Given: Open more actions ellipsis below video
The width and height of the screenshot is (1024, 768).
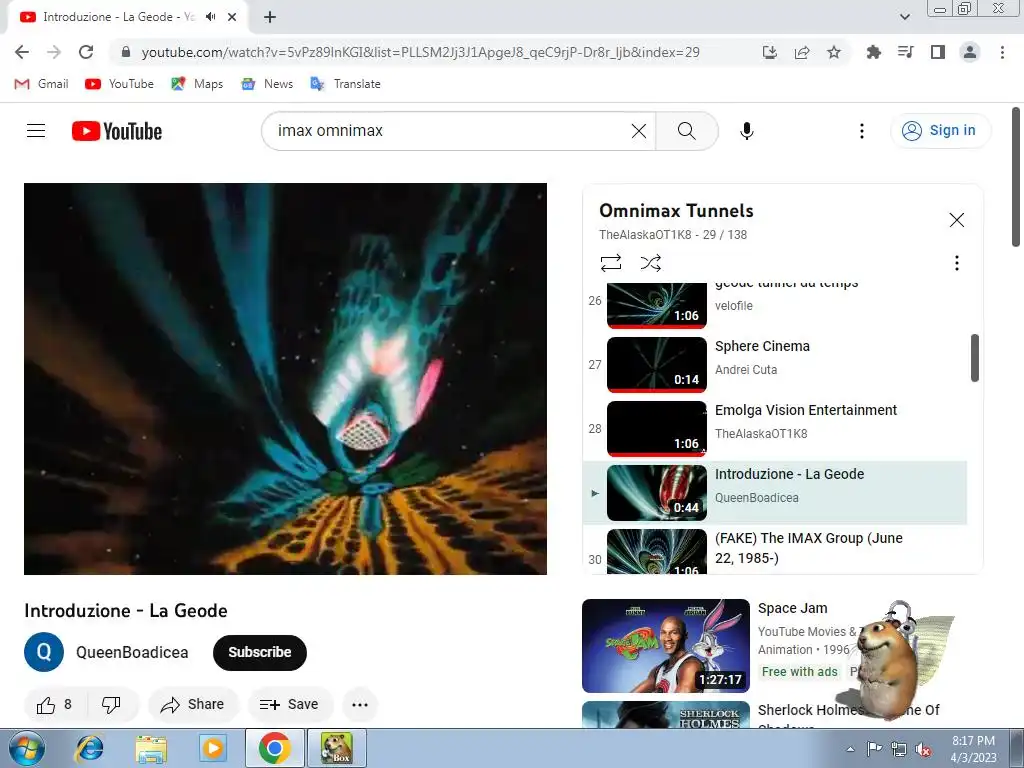Looking at the screenshot, I should (x=360, y=705).
